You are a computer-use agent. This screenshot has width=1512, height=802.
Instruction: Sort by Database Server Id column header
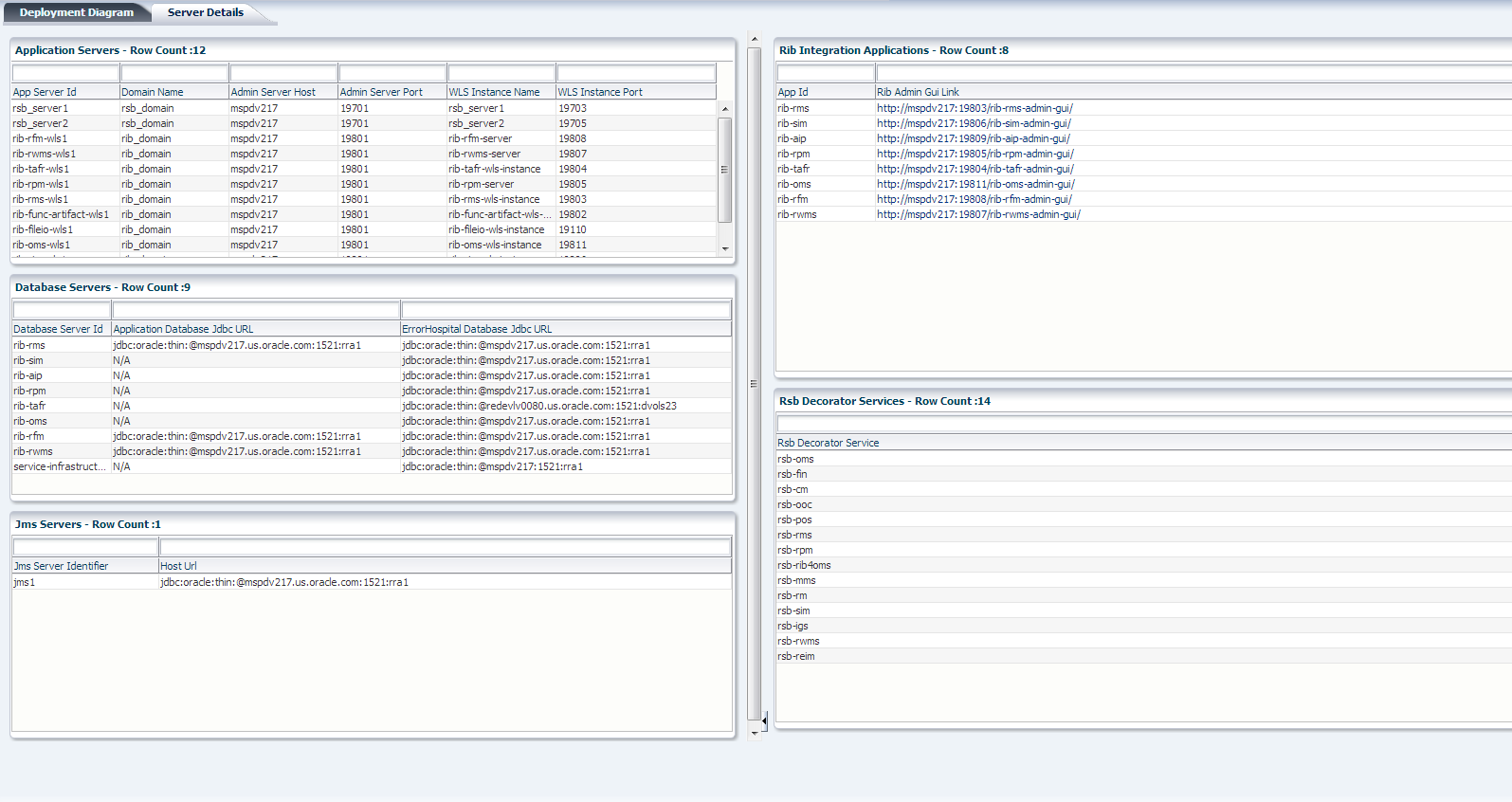tap(62, 329)
